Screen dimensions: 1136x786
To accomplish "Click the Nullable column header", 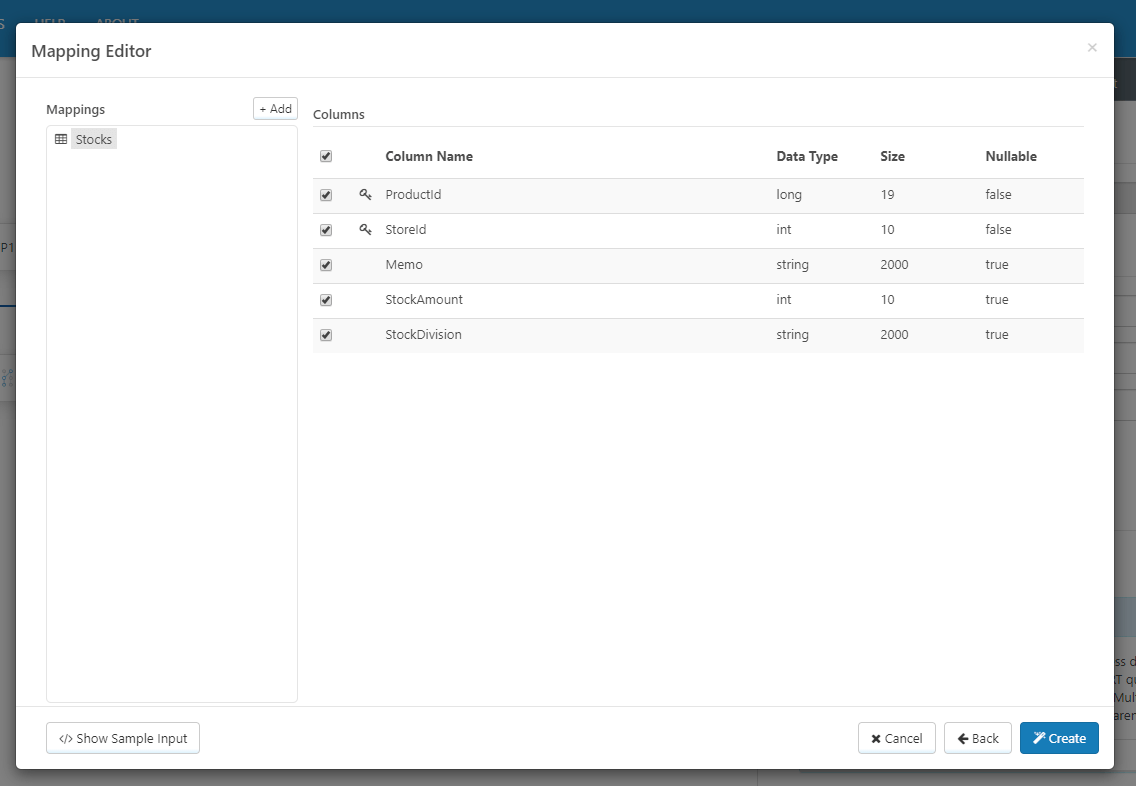I will [1011, 156].
